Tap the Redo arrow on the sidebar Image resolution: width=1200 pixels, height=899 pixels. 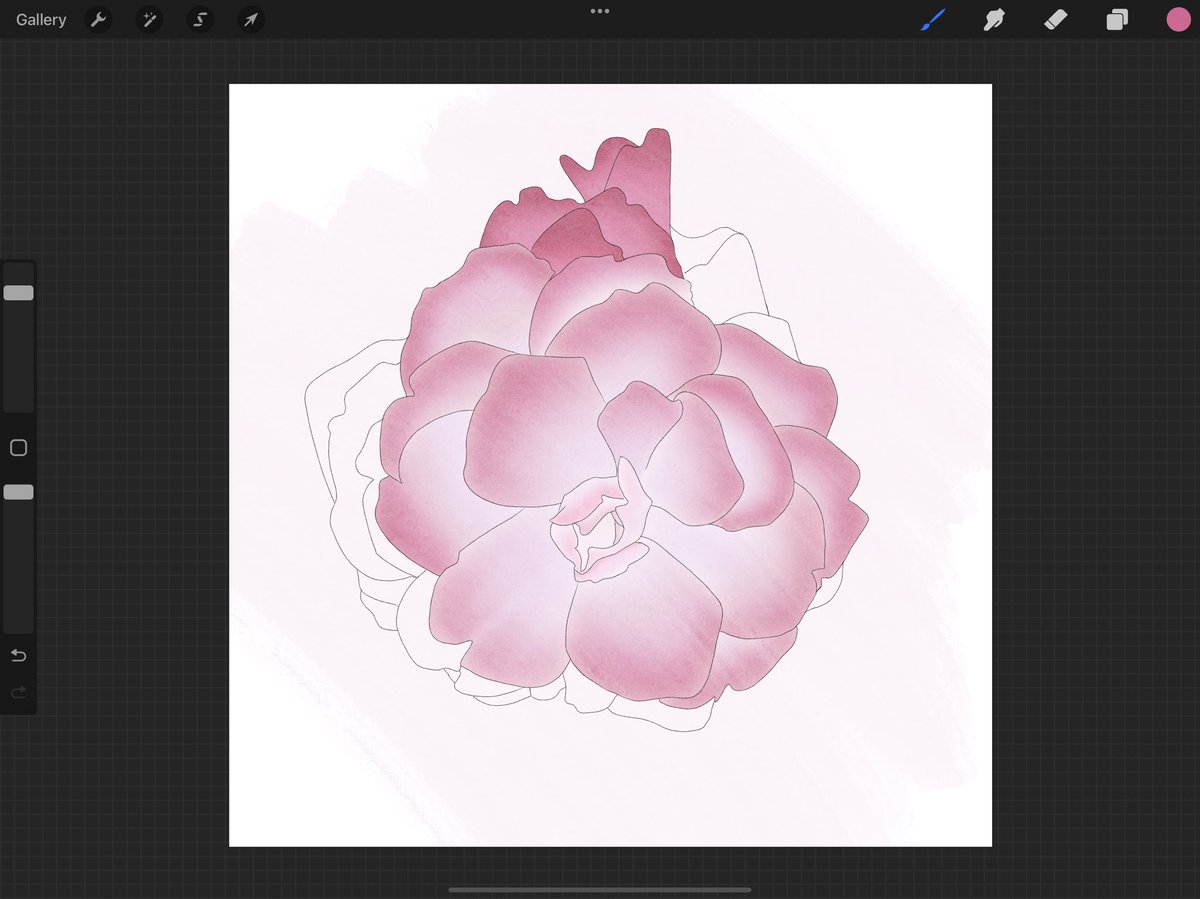(17, 691)
